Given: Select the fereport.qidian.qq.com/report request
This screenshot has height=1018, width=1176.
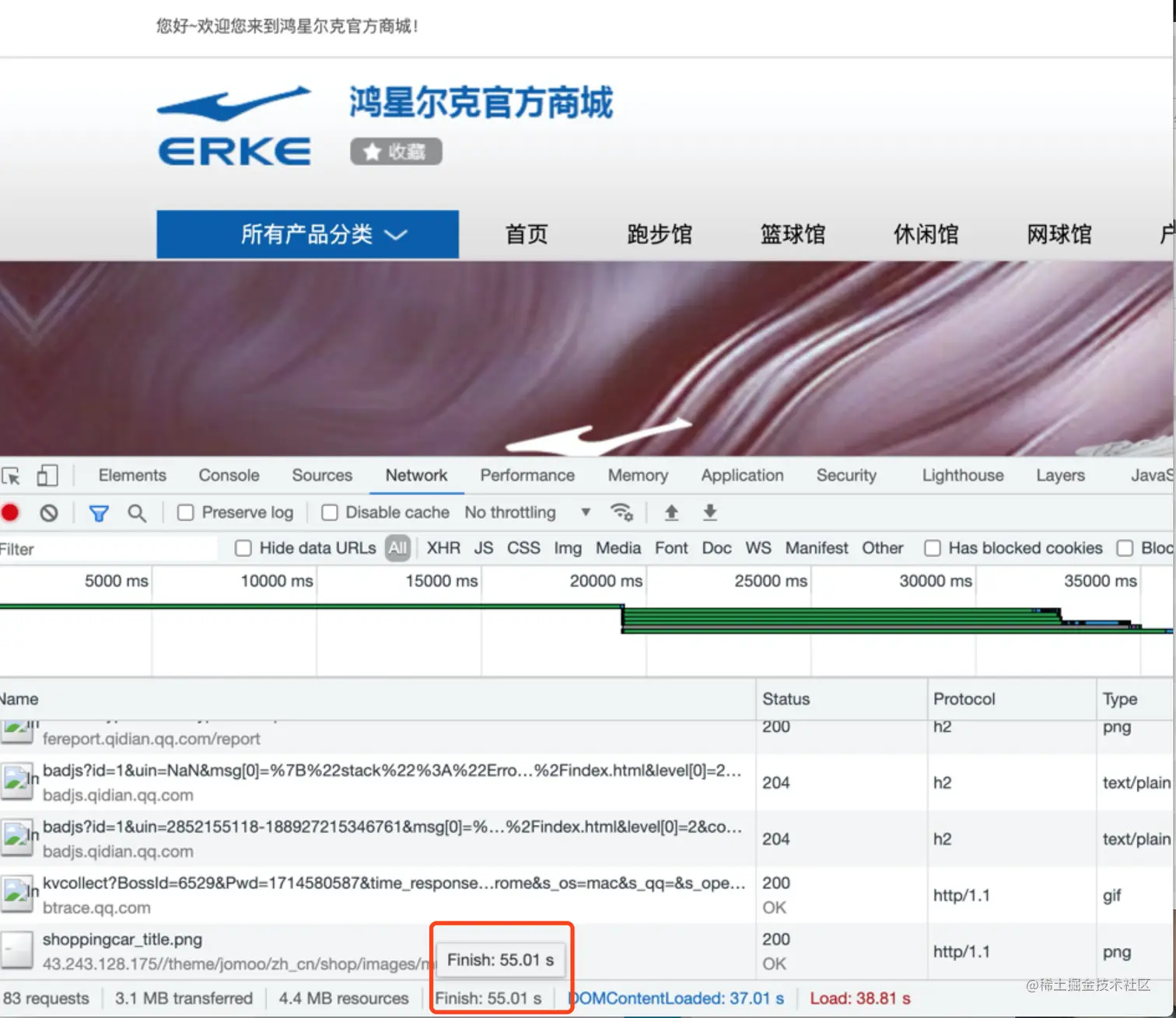Looking at the screenshot, I should [588, 736].
